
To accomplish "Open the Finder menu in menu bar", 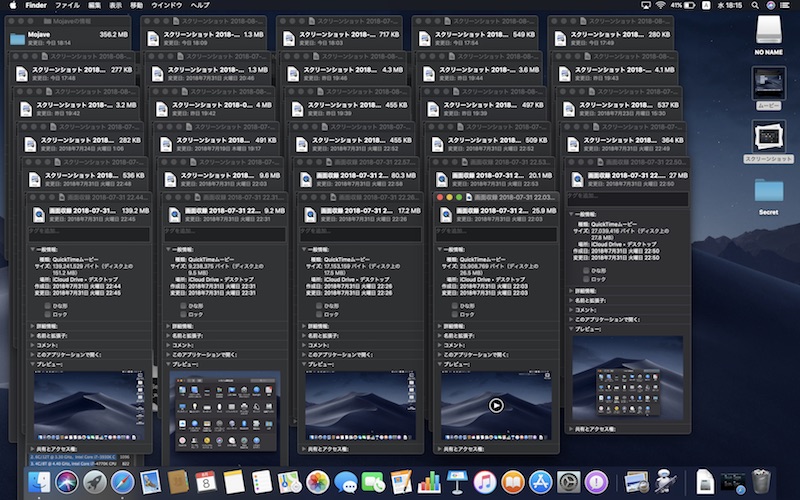I will 36,5.
